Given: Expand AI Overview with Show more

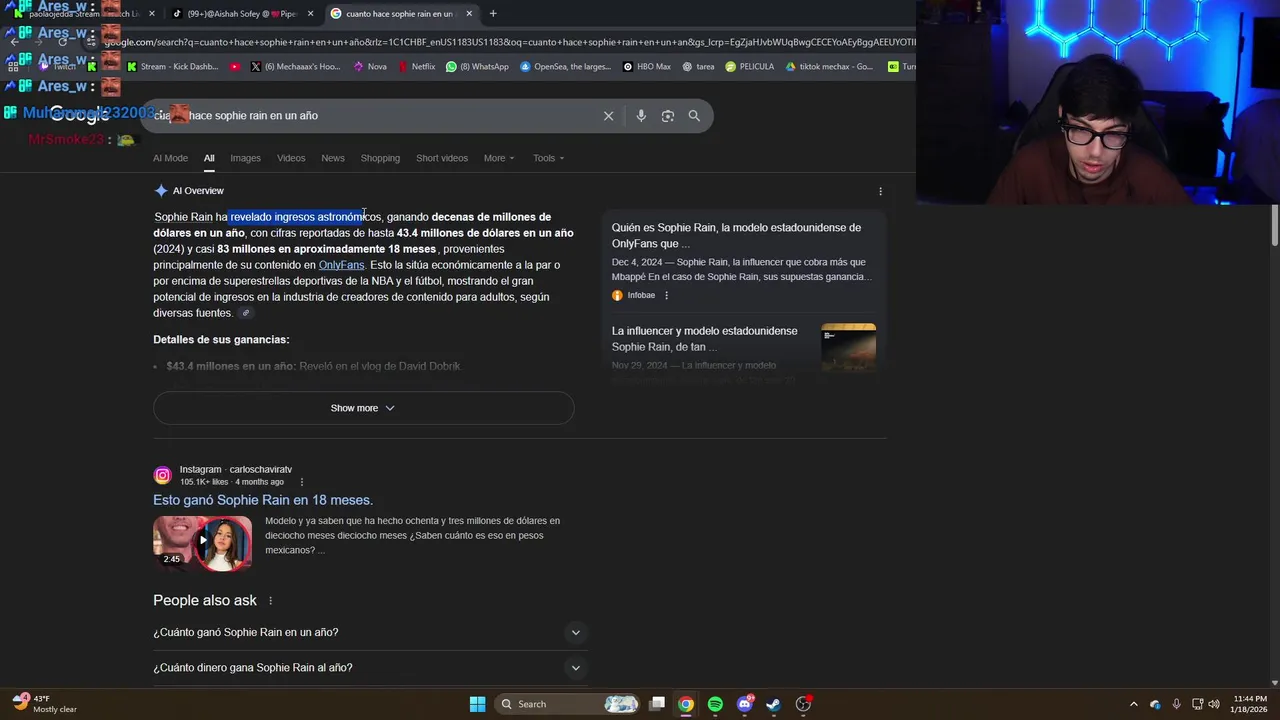Looking at the screenshot, I should (x=363, y=408).
